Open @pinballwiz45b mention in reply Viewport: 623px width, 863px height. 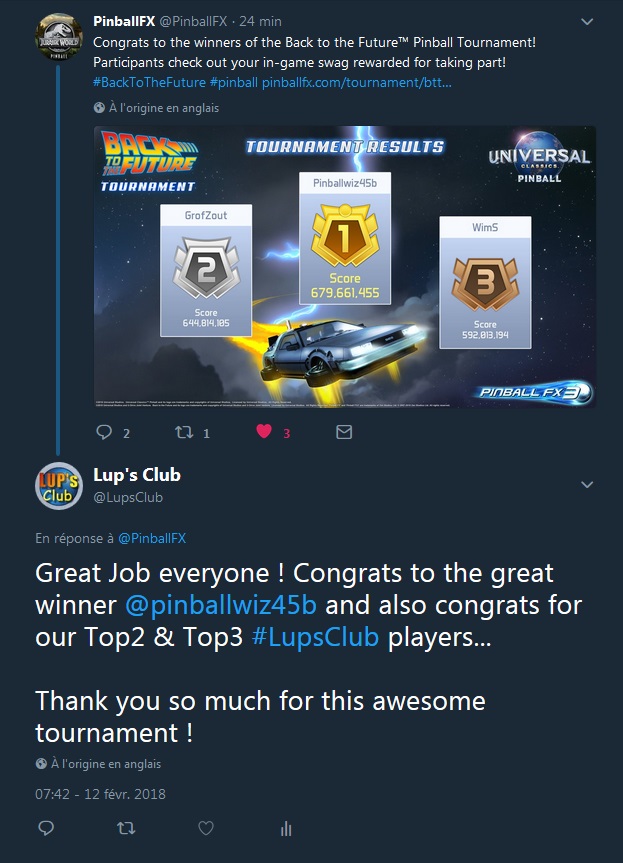(221, 605)
